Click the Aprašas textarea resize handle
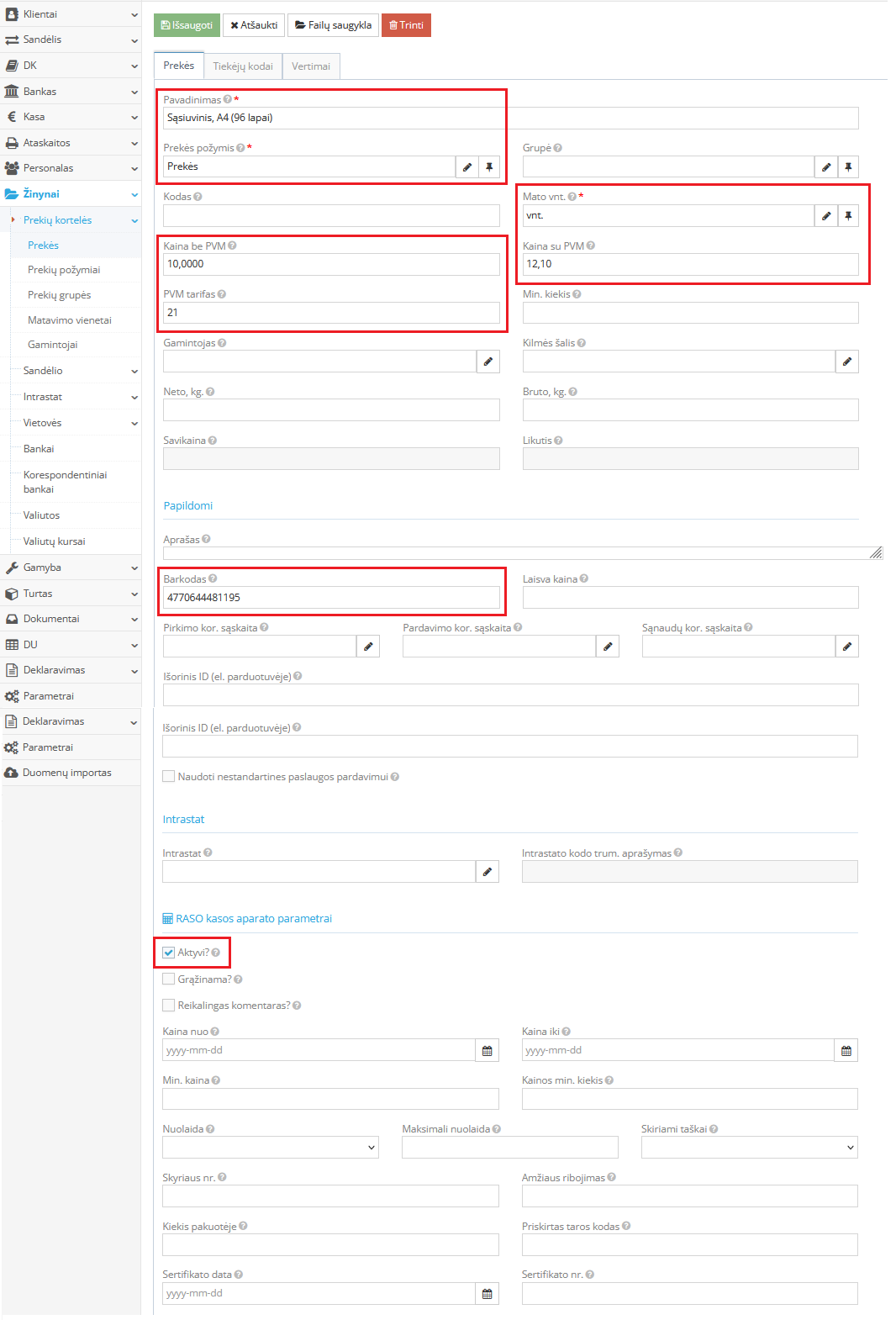Viewport: 896px width, 1320px height. [876, 552]
